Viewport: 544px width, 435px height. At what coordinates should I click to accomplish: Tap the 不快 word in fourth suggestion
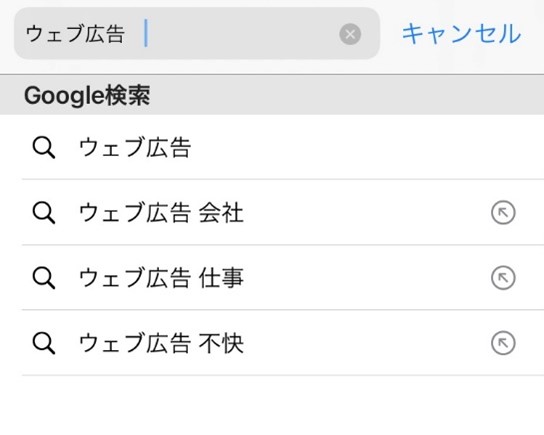point(221,343)
